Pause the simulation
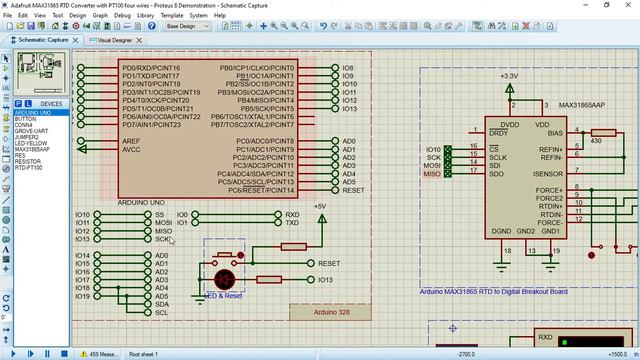Image resolution: width=640 pixels, height=360 pixels. (47, 354)
